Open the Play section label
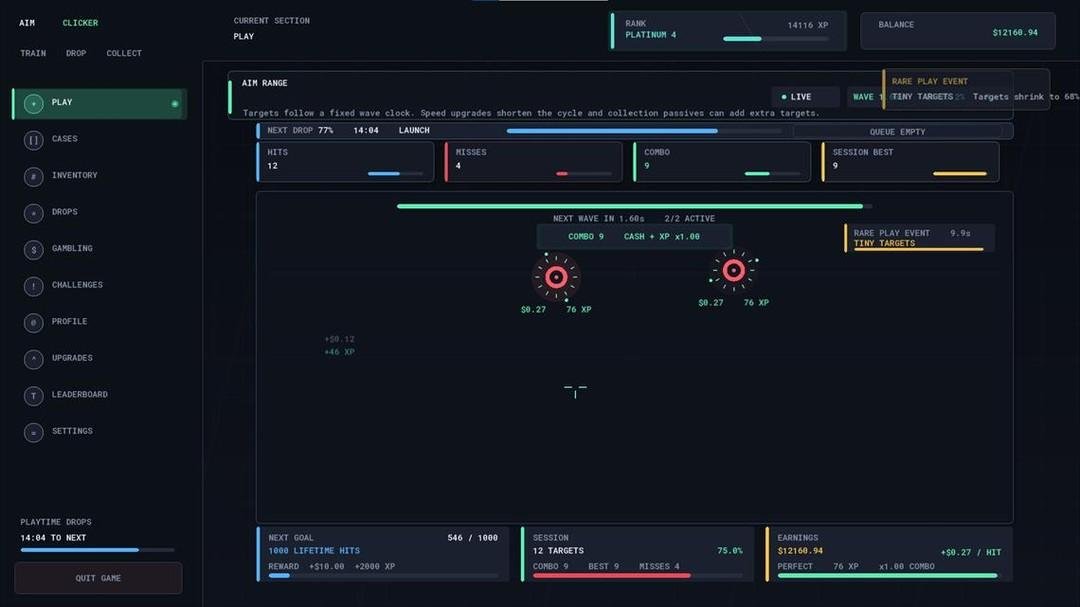This screenshot has width=1080, height=607. click(62, 102)
